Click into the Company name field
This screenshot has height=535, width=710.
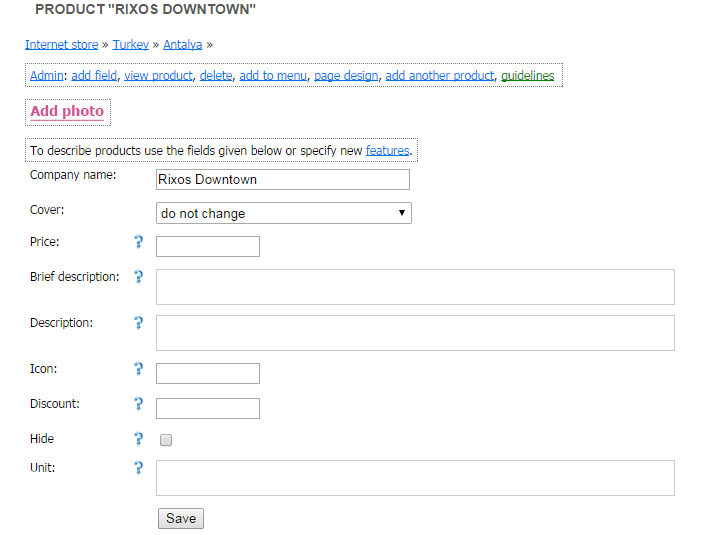[283, 180]
